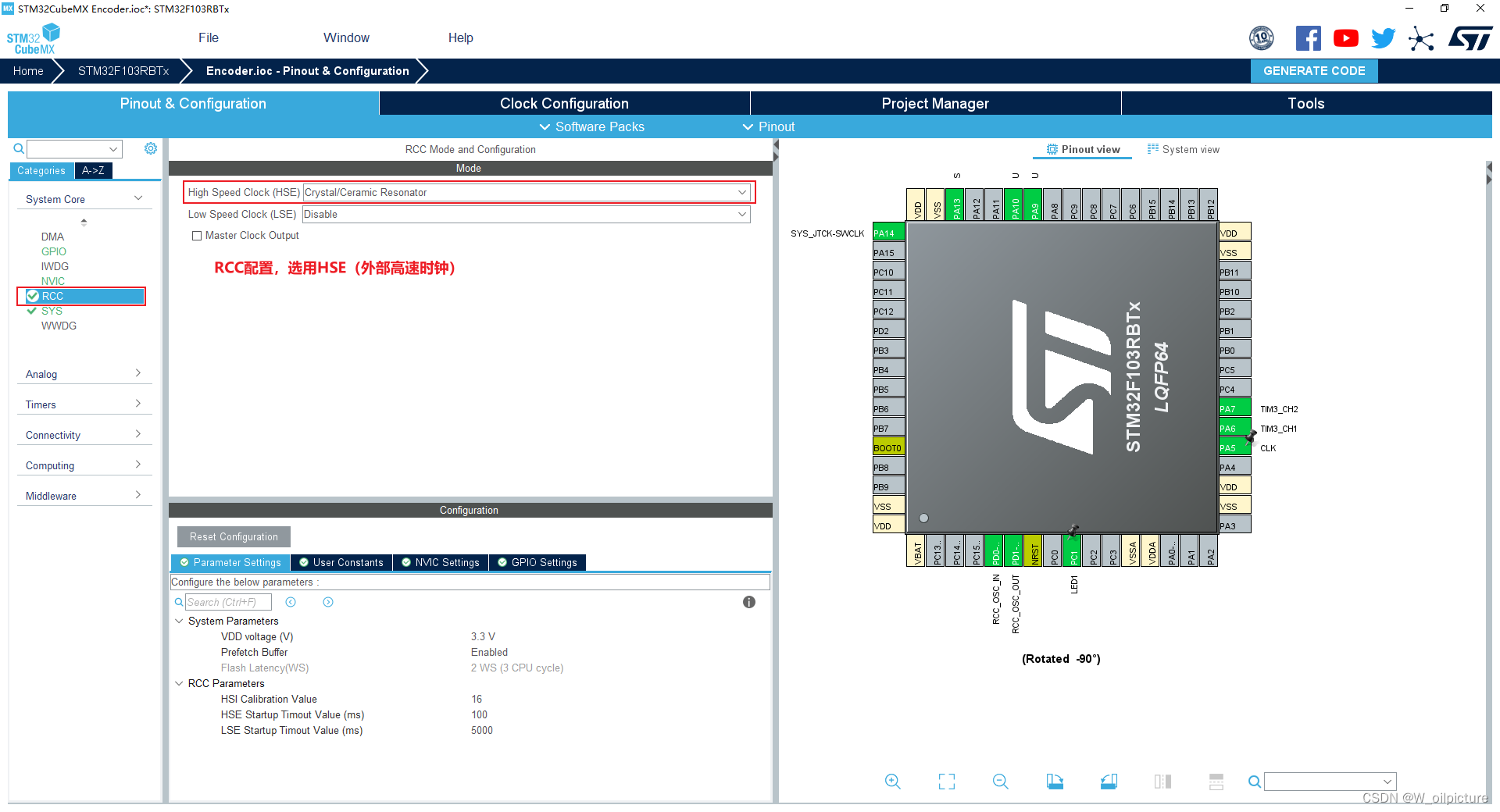The image size is (1500, 812).
Task: Collapse the RCC Parameters group
Action: [179, 683]
